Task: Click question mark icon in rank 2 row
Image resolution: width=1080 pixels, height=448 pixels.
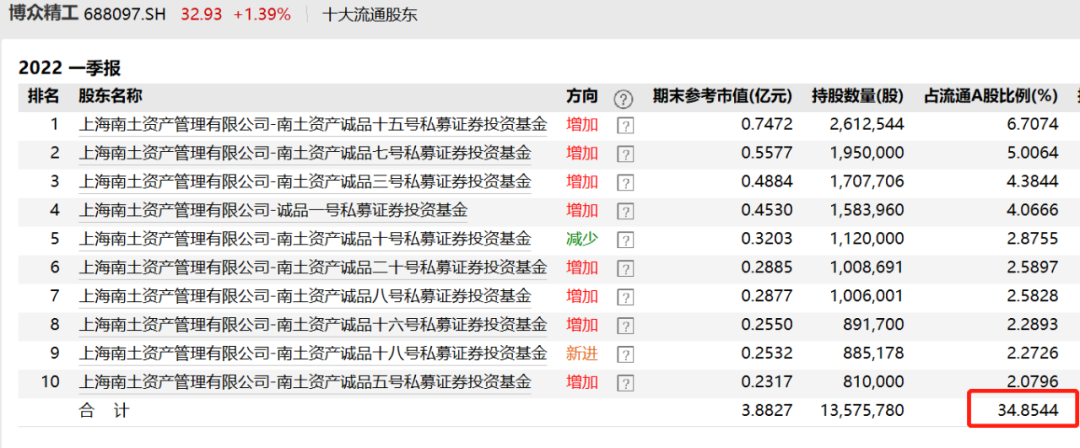Action: (625, 154)
